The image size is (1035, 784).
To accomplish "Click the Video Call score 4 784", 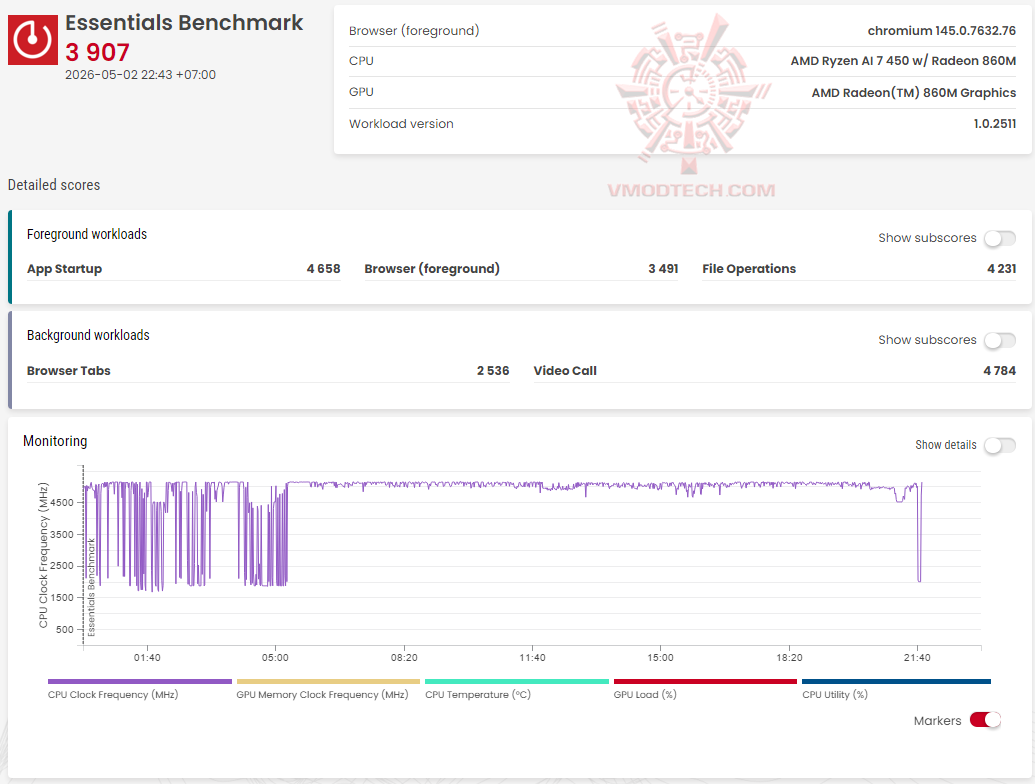I will click(x=999, y=371).
